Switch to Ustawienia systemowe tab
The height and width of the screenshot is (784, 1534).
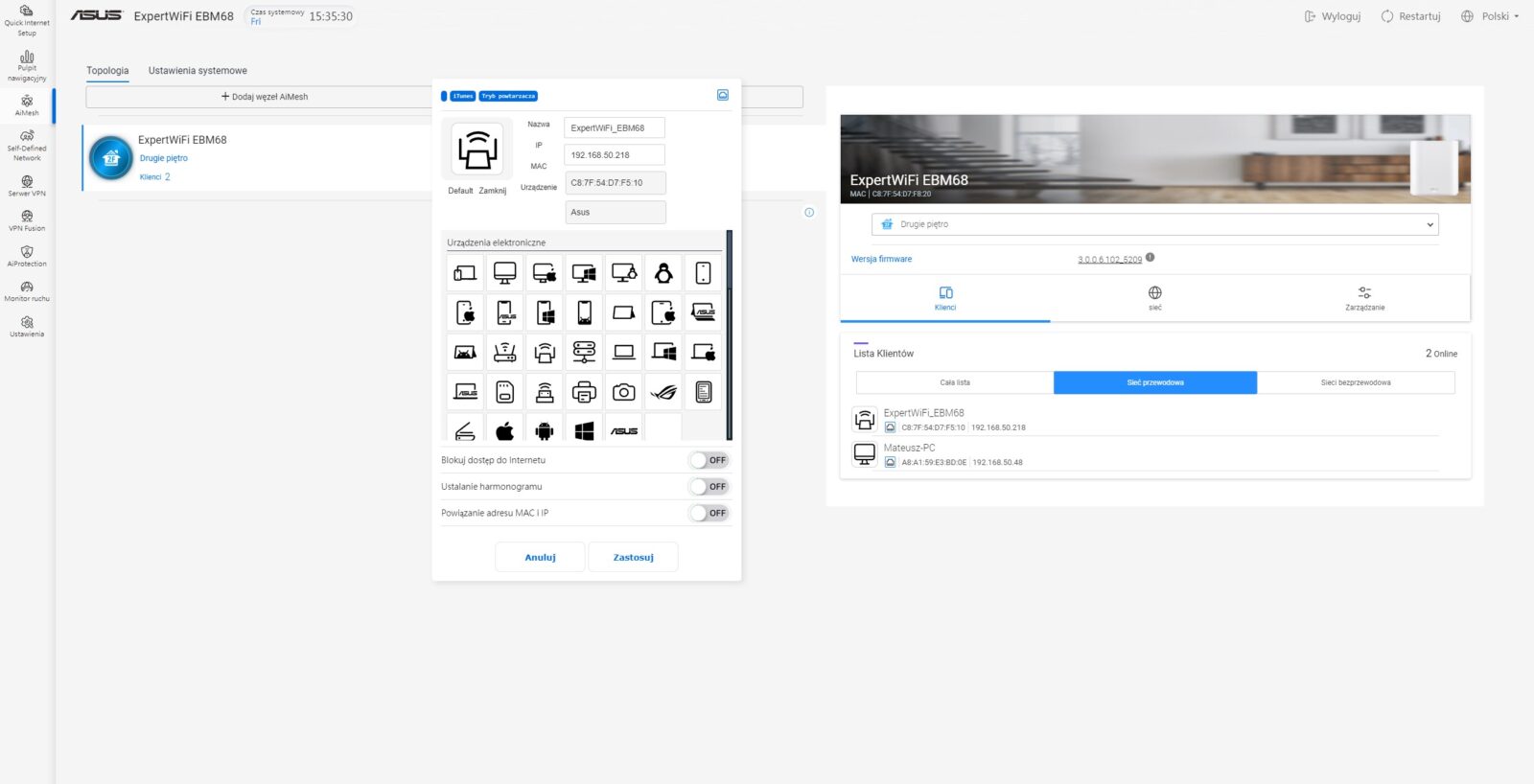point(198,71)
